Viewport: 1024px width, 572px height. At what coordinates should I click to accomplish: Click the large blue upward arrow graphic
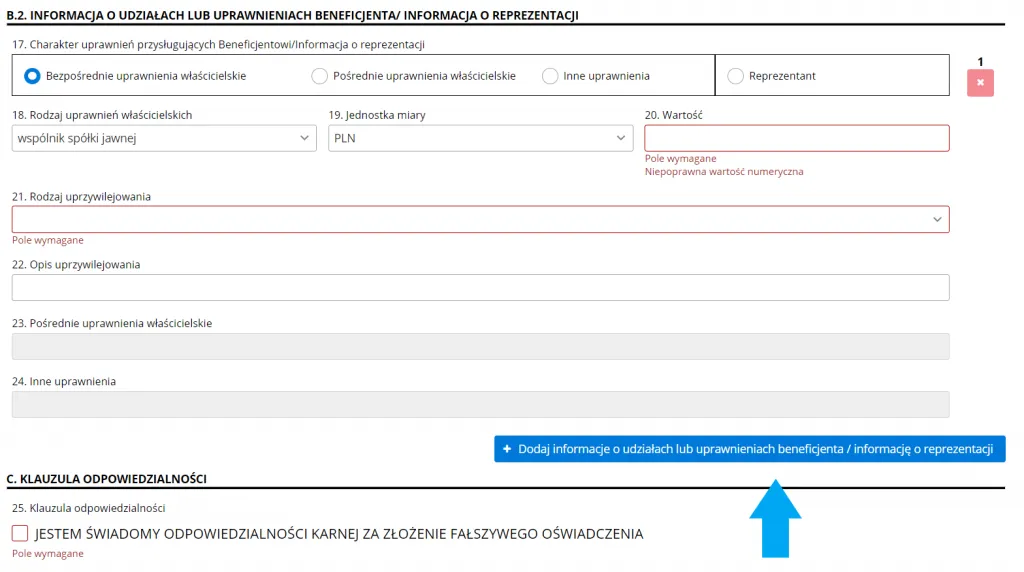(x=775, y=518)
